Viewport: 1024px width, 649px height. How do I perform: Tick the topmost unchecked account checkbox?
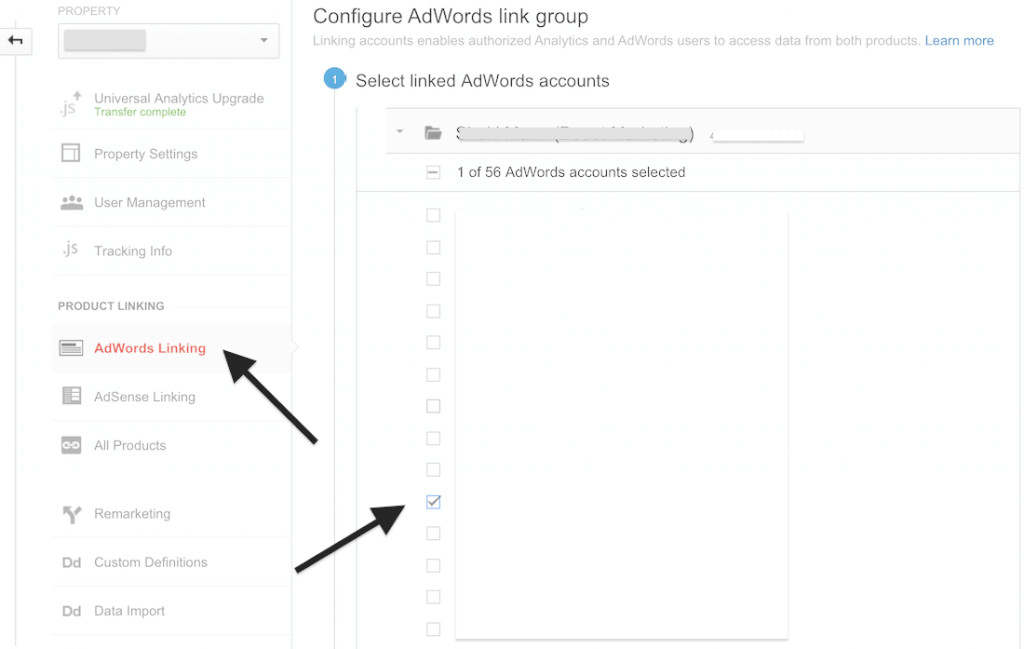[x=433, y=215]
